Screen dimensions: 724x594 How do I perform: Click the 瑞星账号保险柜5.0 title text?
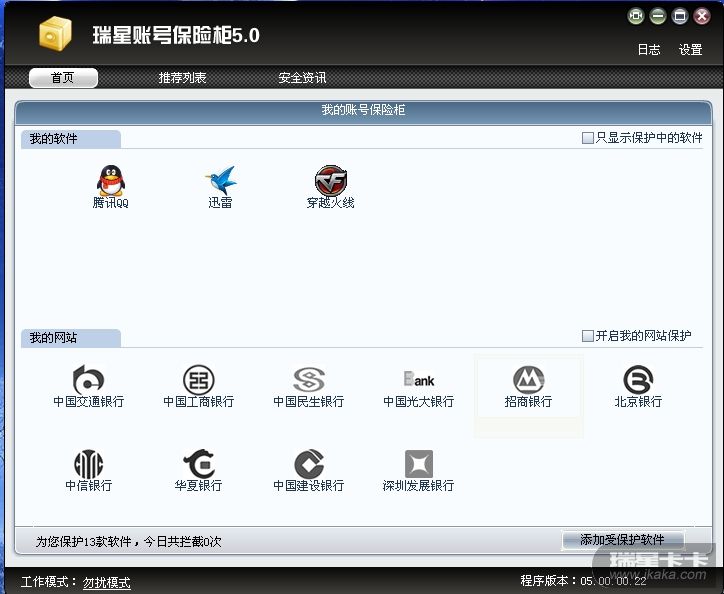[x=176, y=35]
